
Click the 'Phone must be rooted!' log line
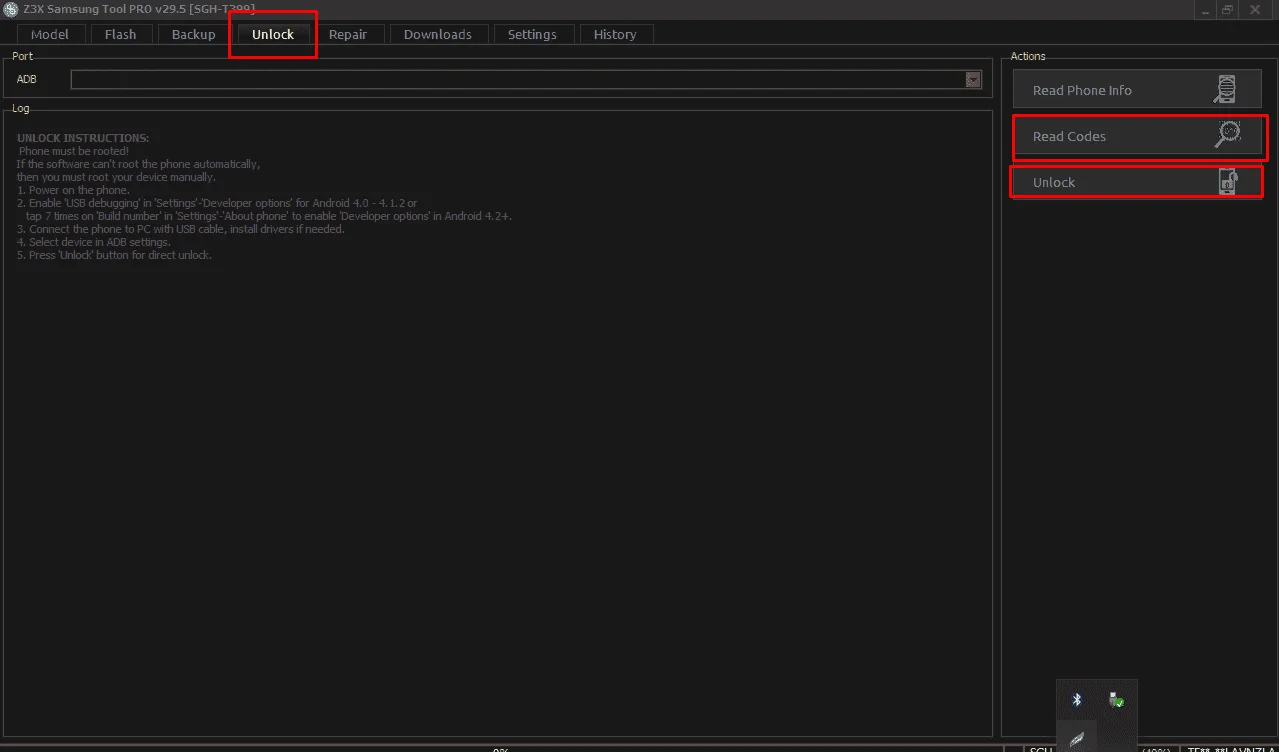point(74,151)
